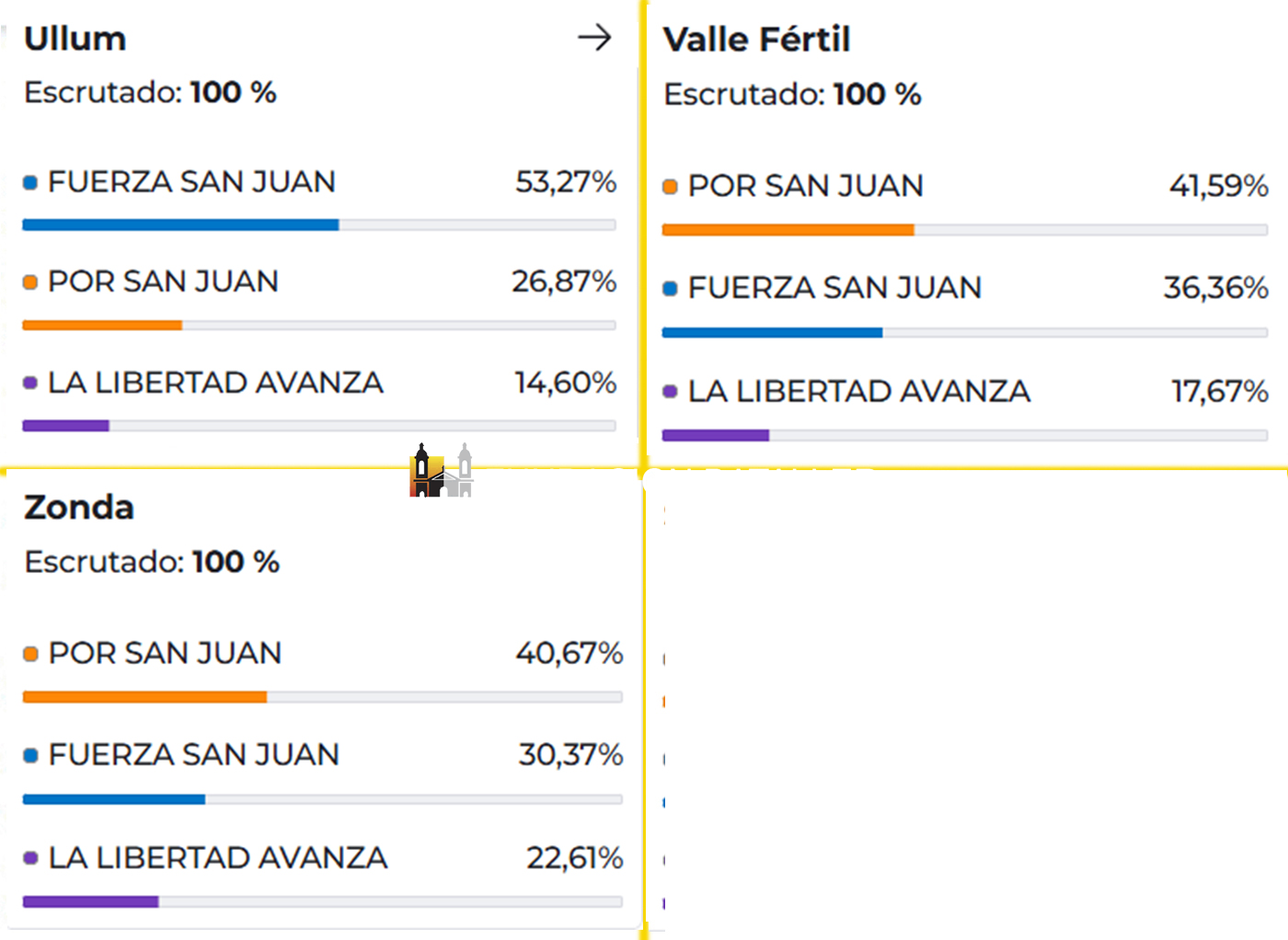Open the Zonda department heading
The height and width of the screenshot is (940, 1288).
tap(79, 507)
